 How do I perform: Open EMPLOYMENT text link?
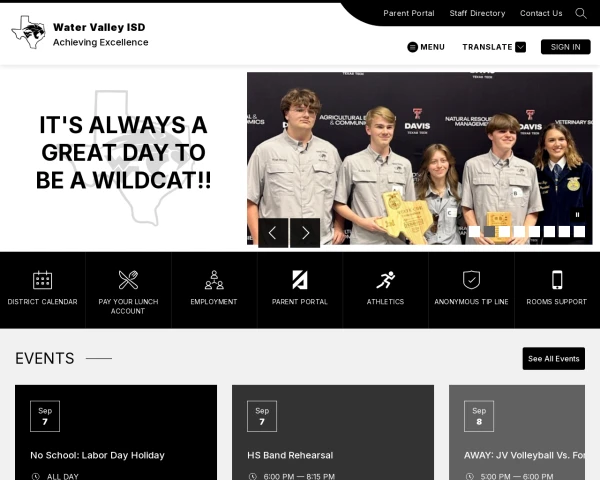click(x=214, y=302)
